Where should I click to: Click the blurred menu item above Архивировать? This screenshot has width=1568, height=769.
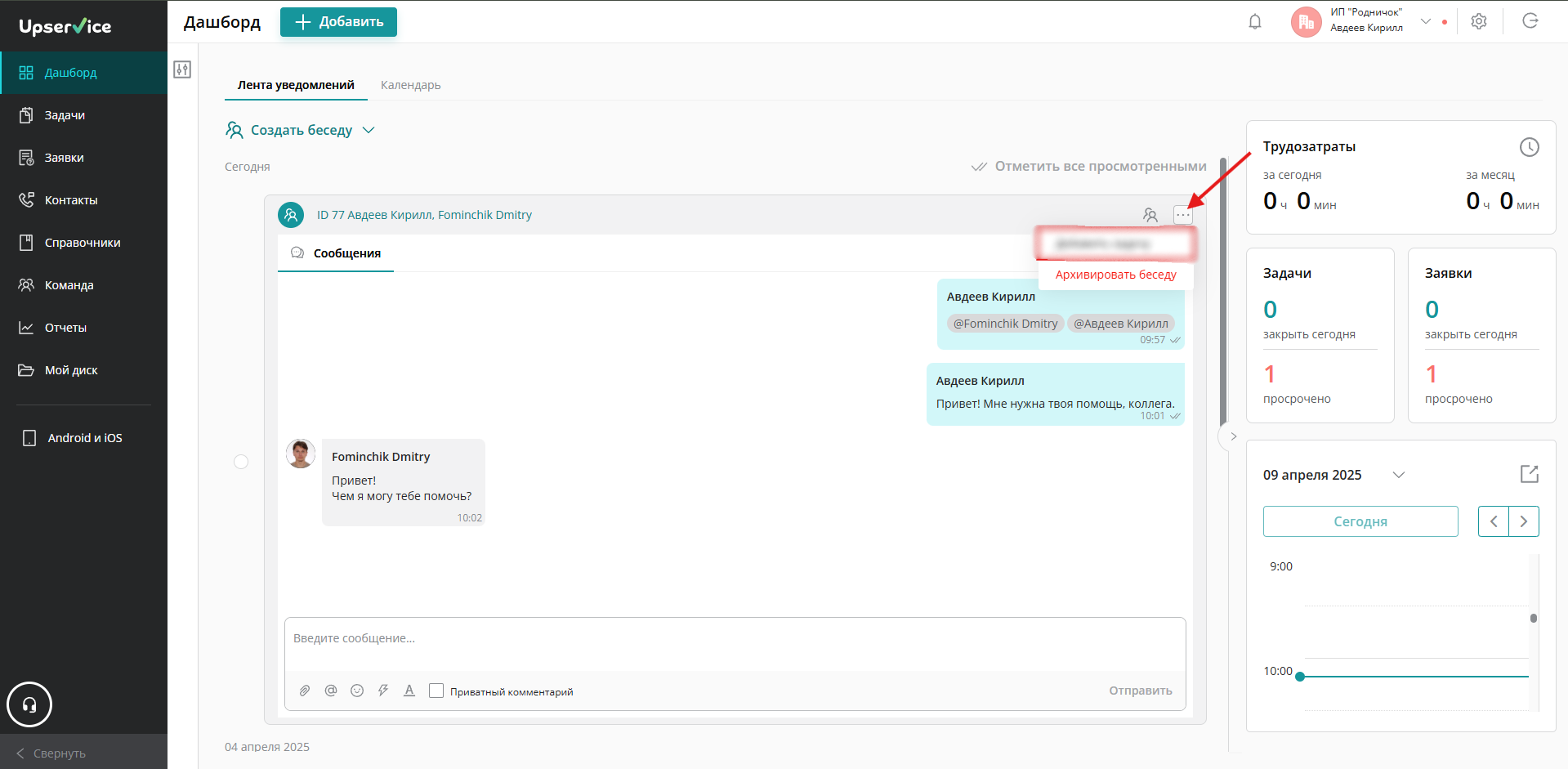[x=1115, y=244]
